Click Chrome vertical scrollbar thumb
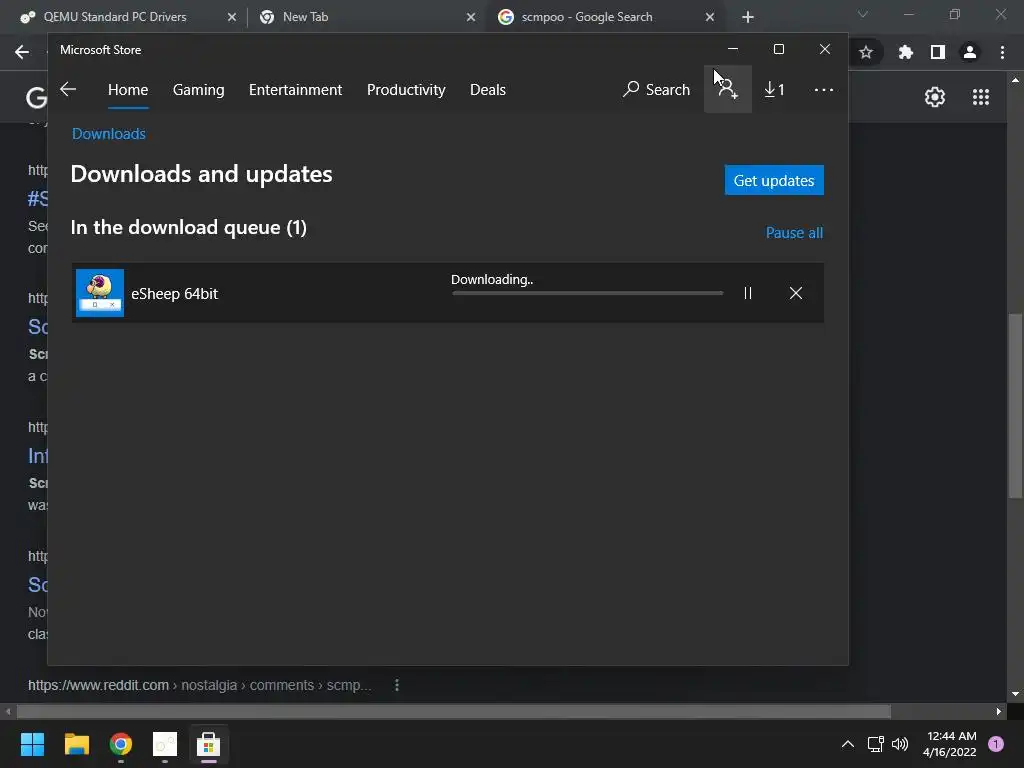The height and width of the screenshot is (768, 1024). click(x=1015, y=406)
